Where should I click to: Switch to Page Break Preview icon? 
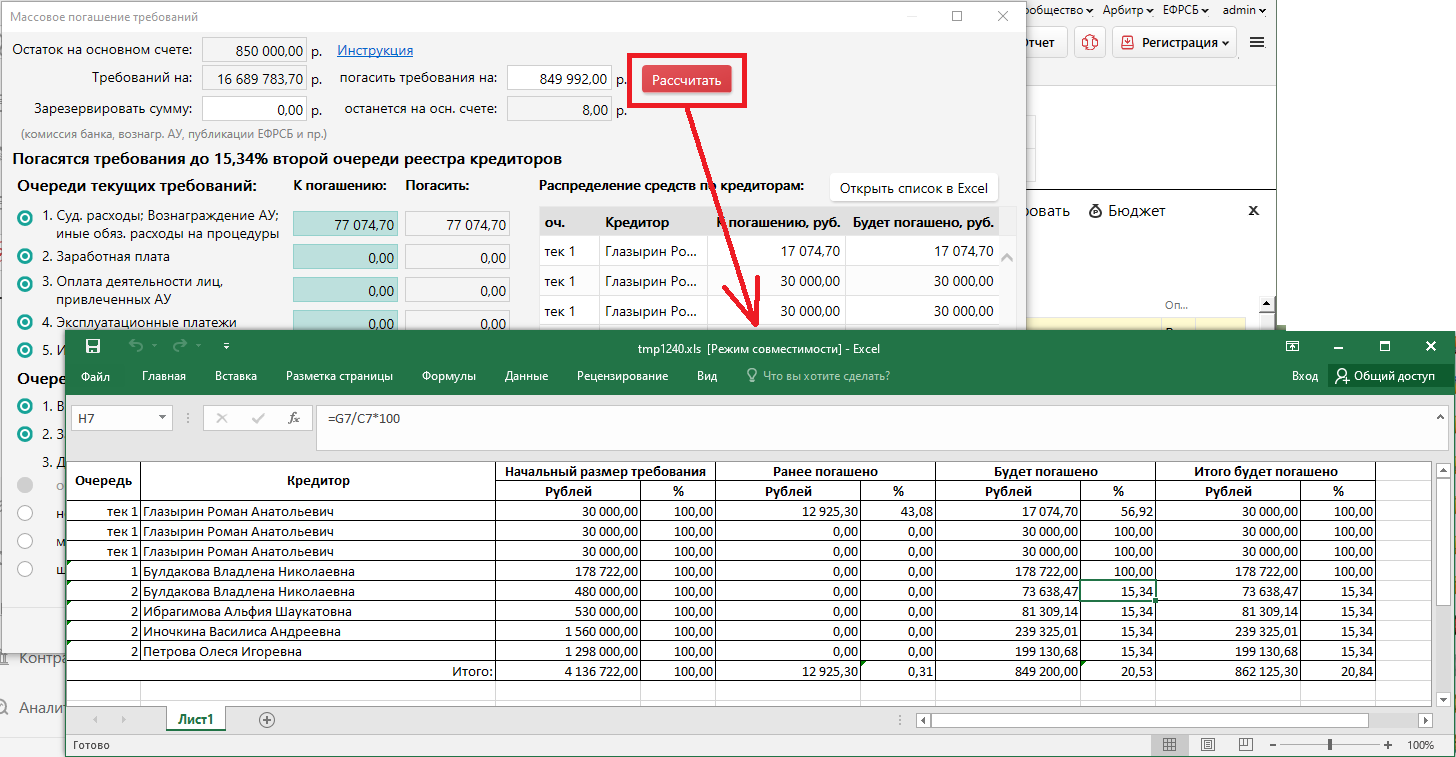1245,745
